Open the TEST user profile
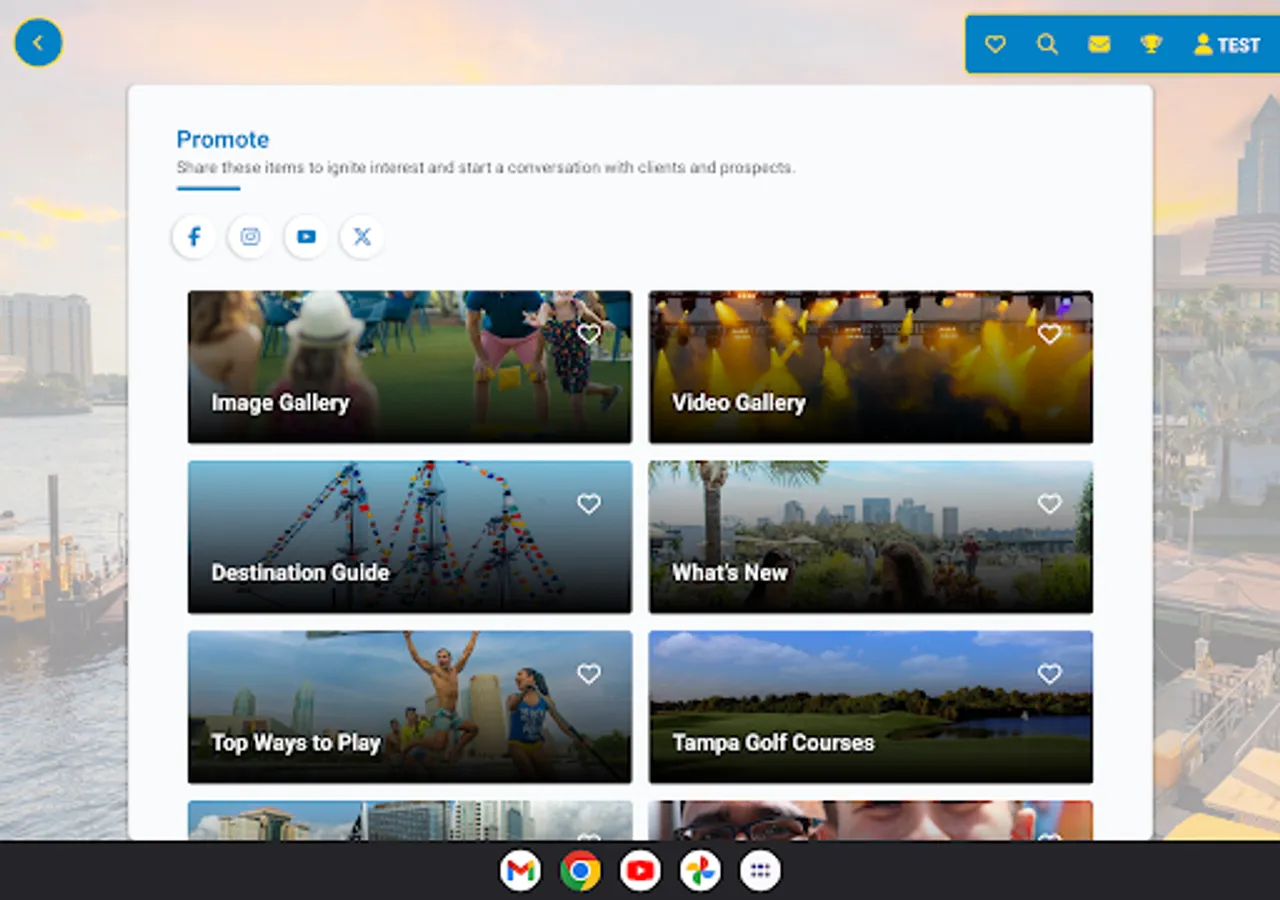The image size is (1280, 900). pos(1226,44)
